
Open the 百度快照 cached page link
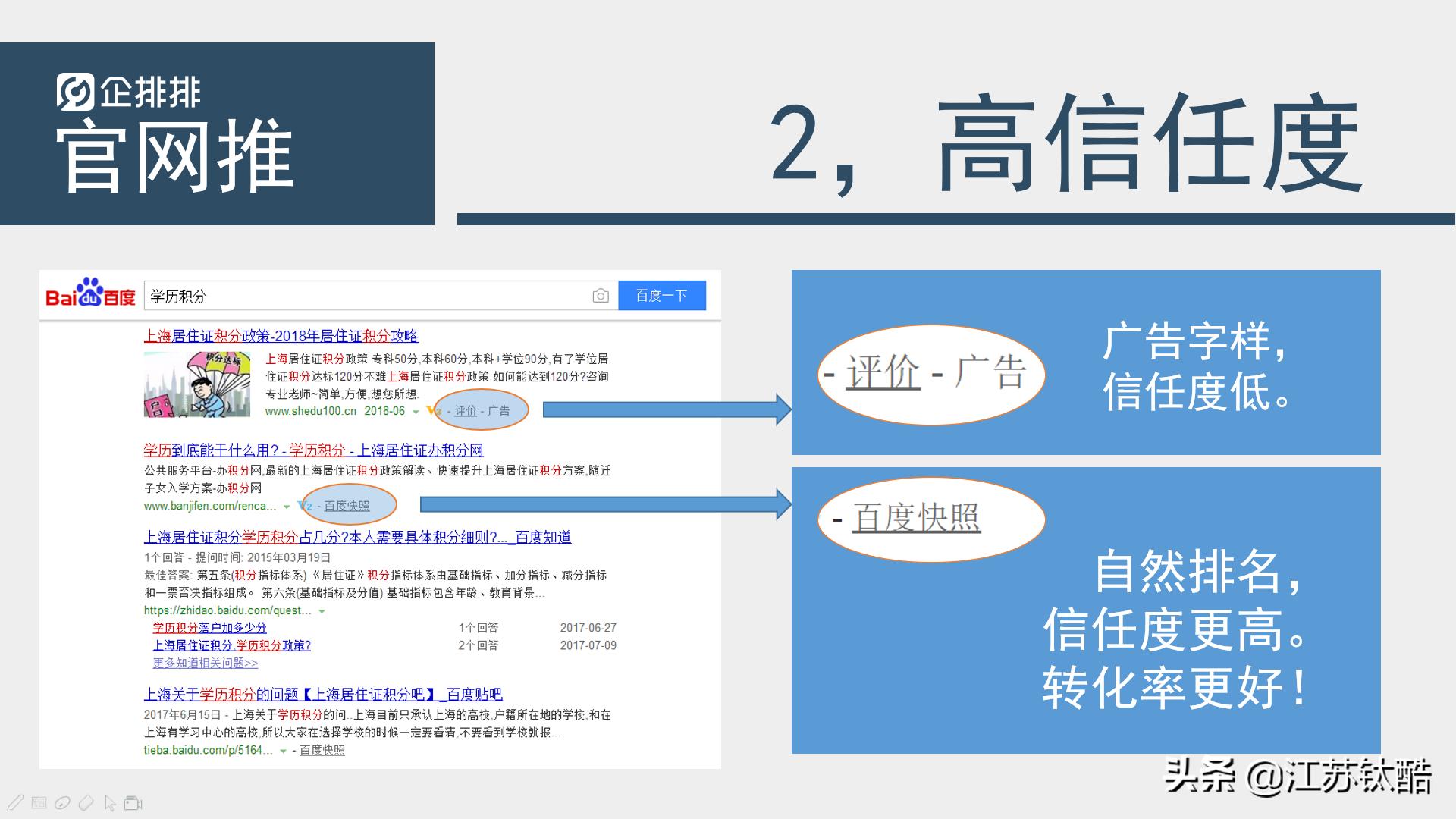pyautogui.click(x=347, y=505)
